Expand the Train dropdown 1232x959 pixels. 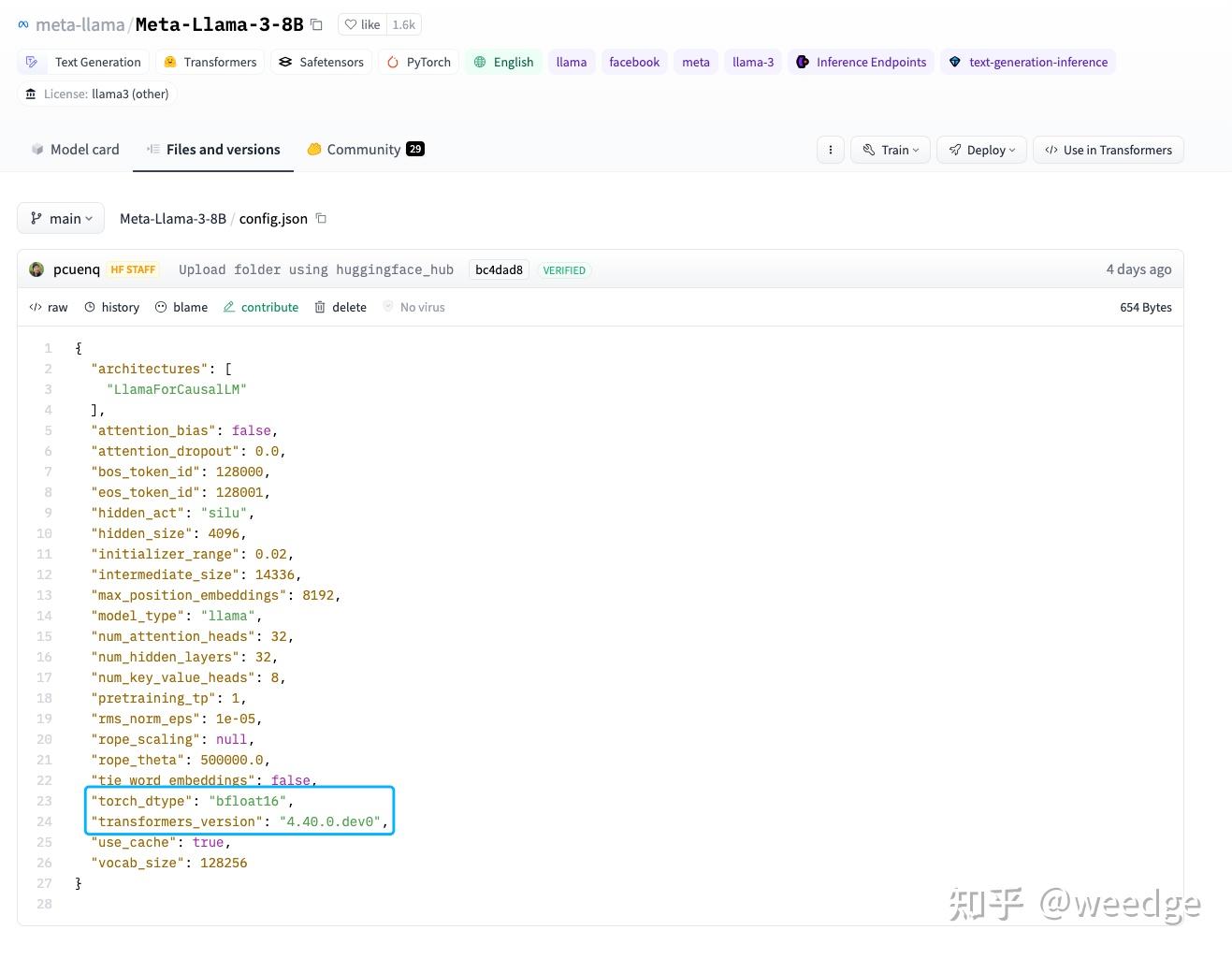coord(889,150)
